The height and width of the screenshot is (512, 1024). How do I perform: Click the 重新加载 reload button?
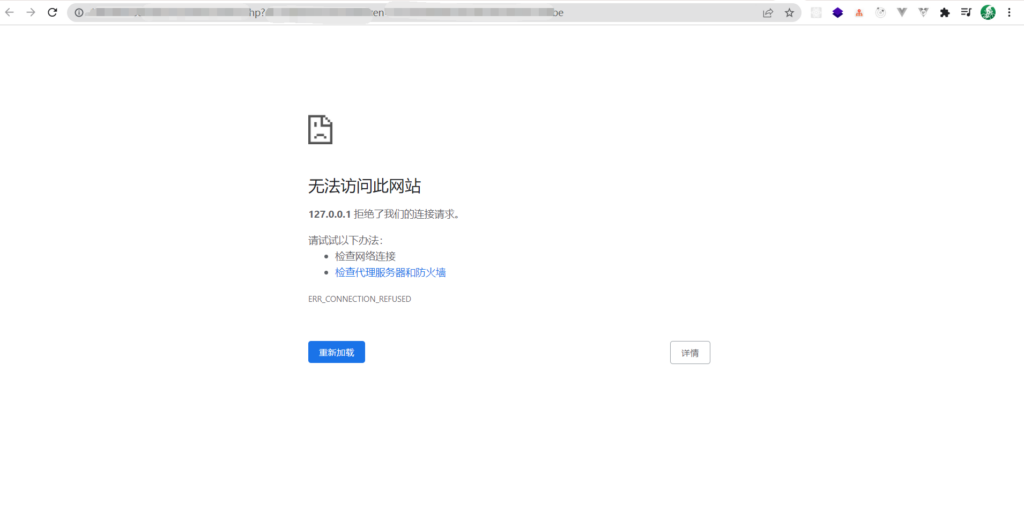[x=336, y=352]
